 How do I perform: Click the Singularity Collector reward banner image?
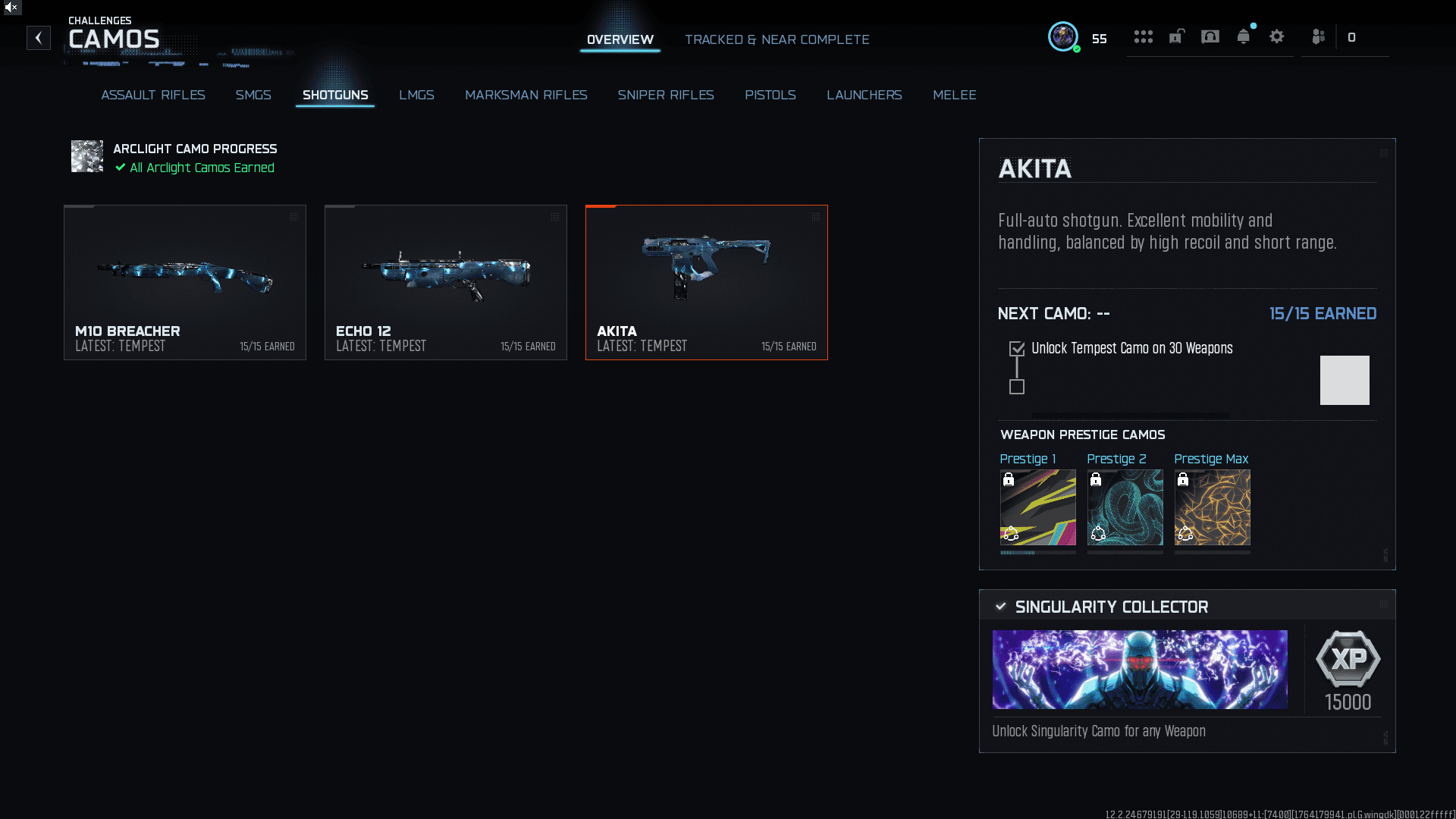[1139, 670]
